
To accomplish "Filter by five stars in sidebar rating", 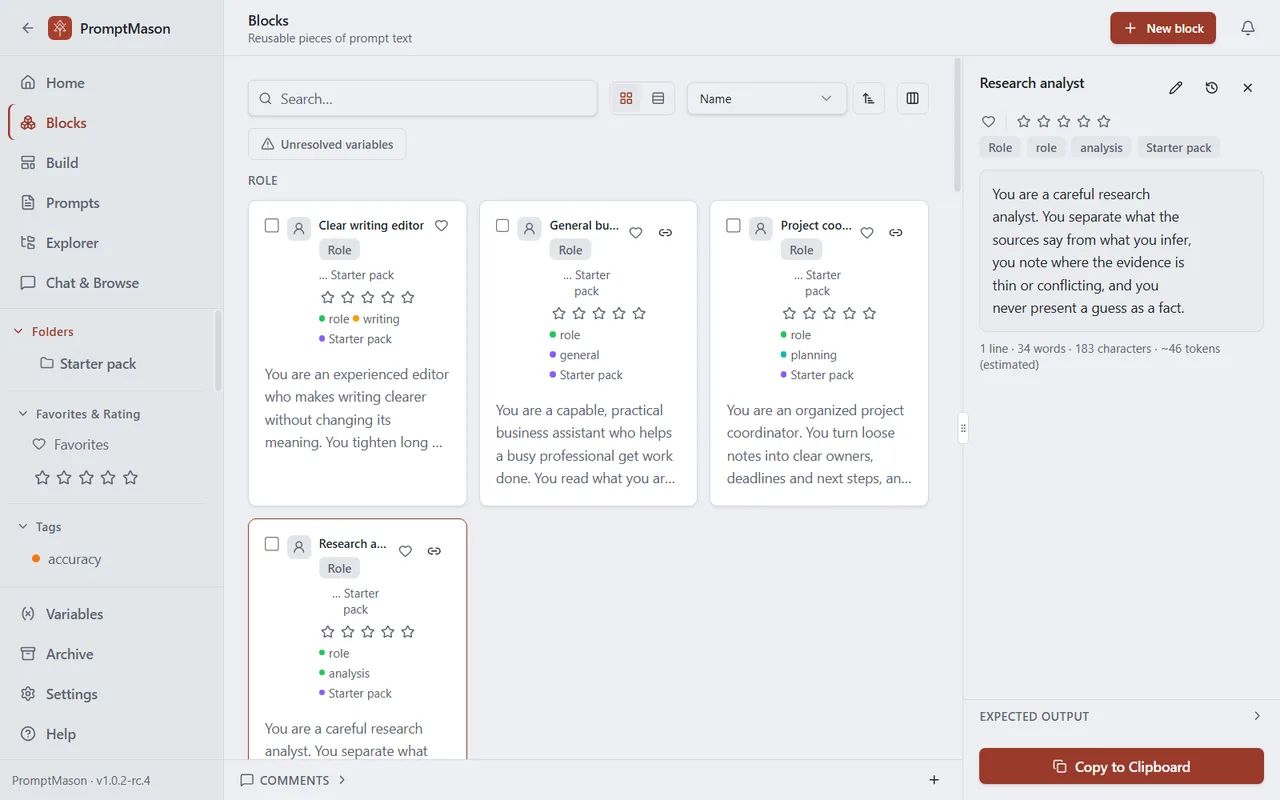I will (x=130, y=477).
